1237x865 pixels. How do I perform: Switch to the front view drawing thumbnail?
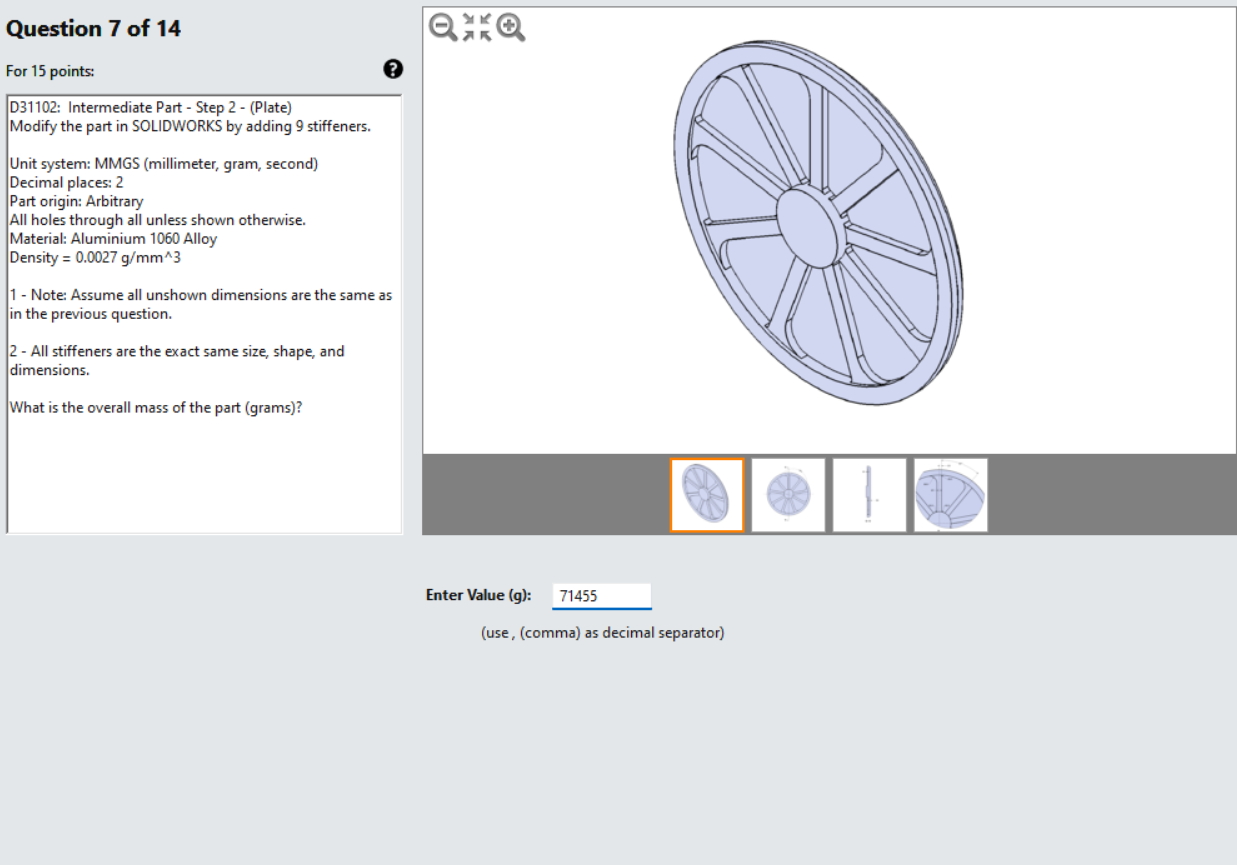788,495
